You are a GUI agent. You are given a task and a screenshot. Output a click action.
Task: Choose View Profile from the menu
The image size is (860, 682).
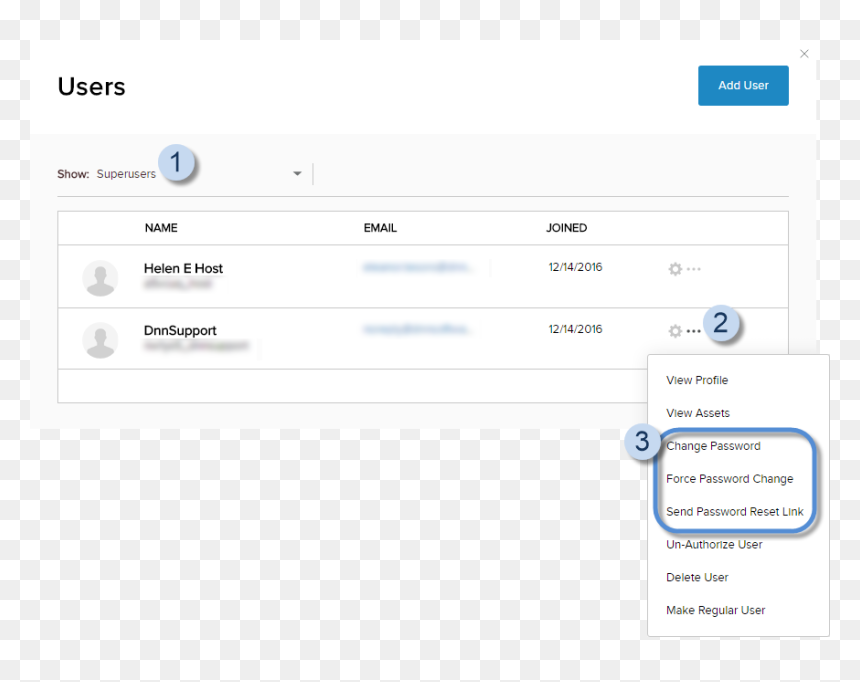697,380
